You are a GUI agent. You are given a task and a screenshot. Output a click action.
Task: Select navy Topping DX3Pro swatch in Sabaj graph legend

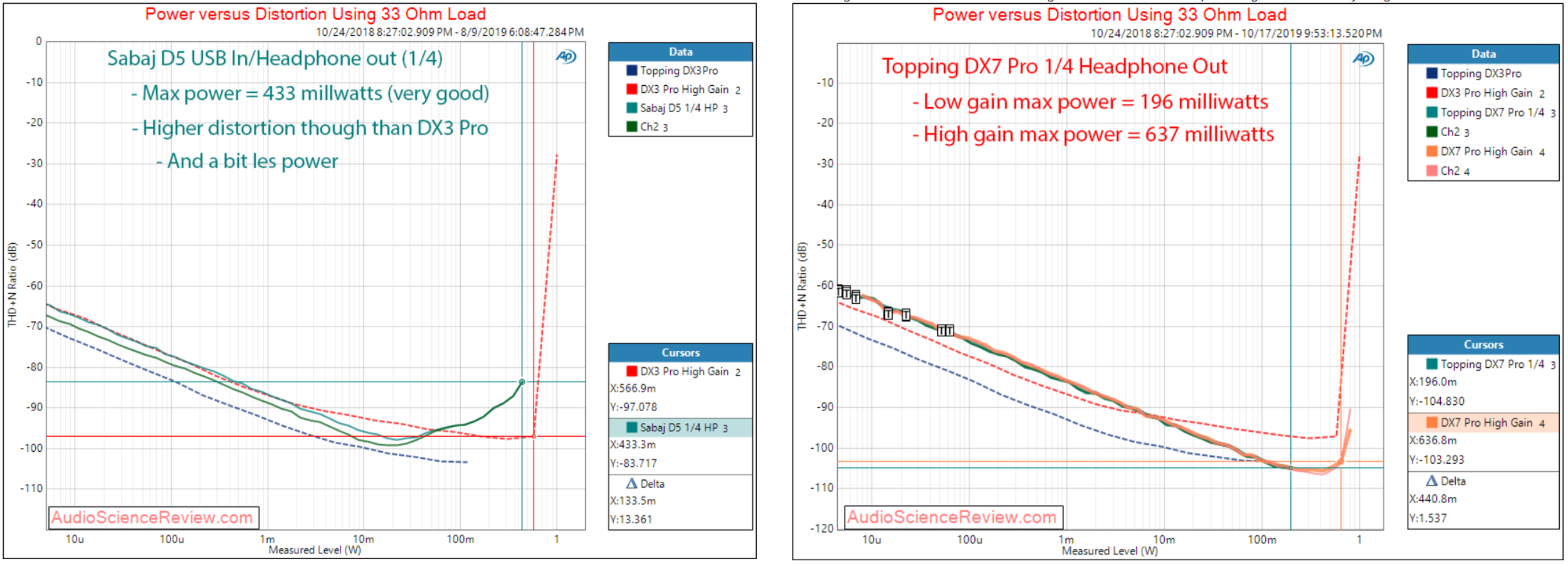631,70
